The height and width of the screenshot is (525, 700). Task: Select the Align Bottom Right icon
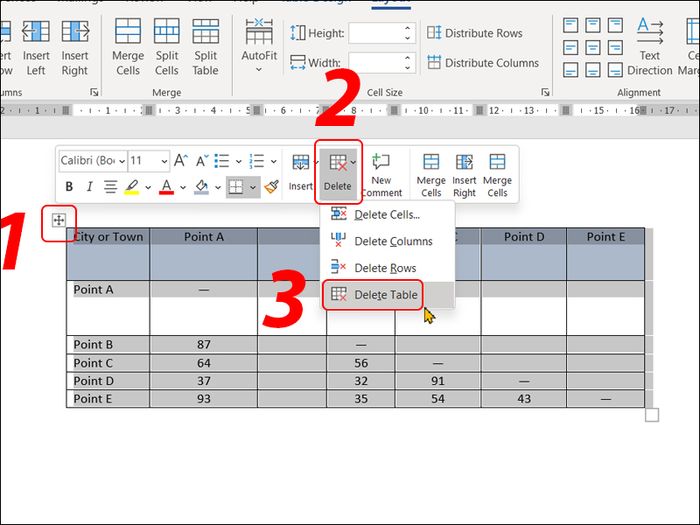(615, 70)
